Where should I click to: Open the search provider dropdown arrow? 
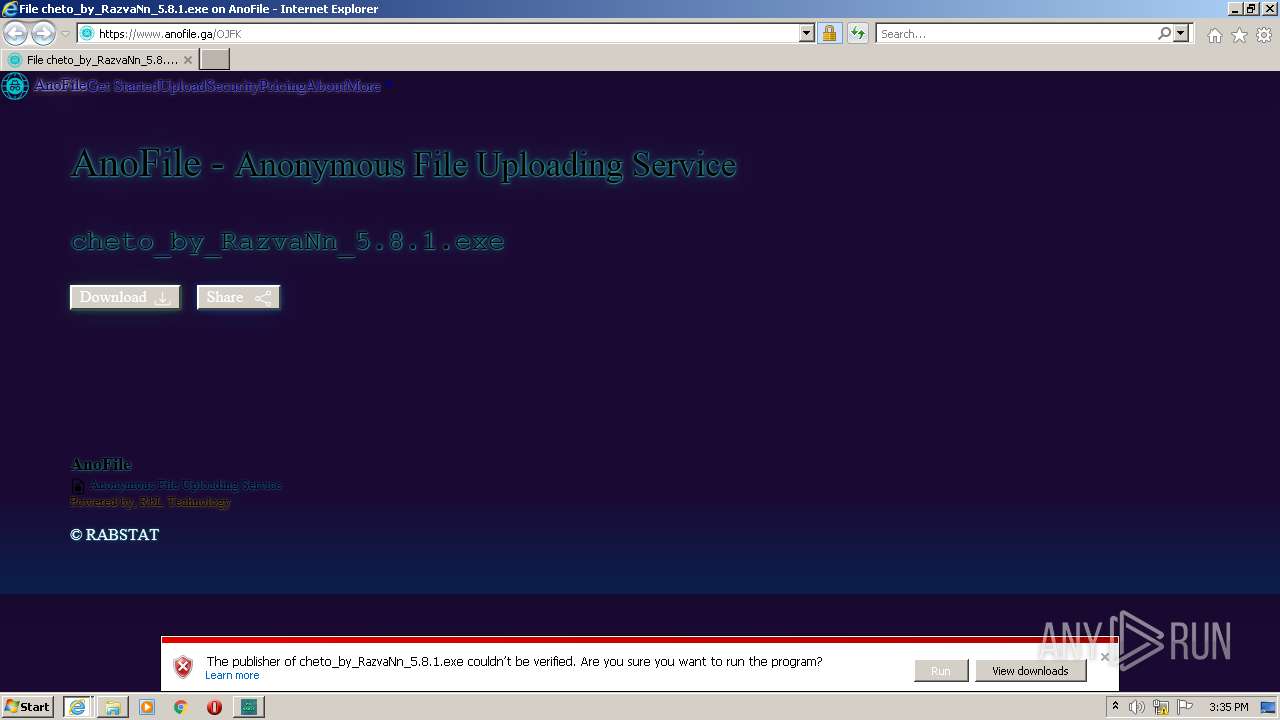[1181, 34]
